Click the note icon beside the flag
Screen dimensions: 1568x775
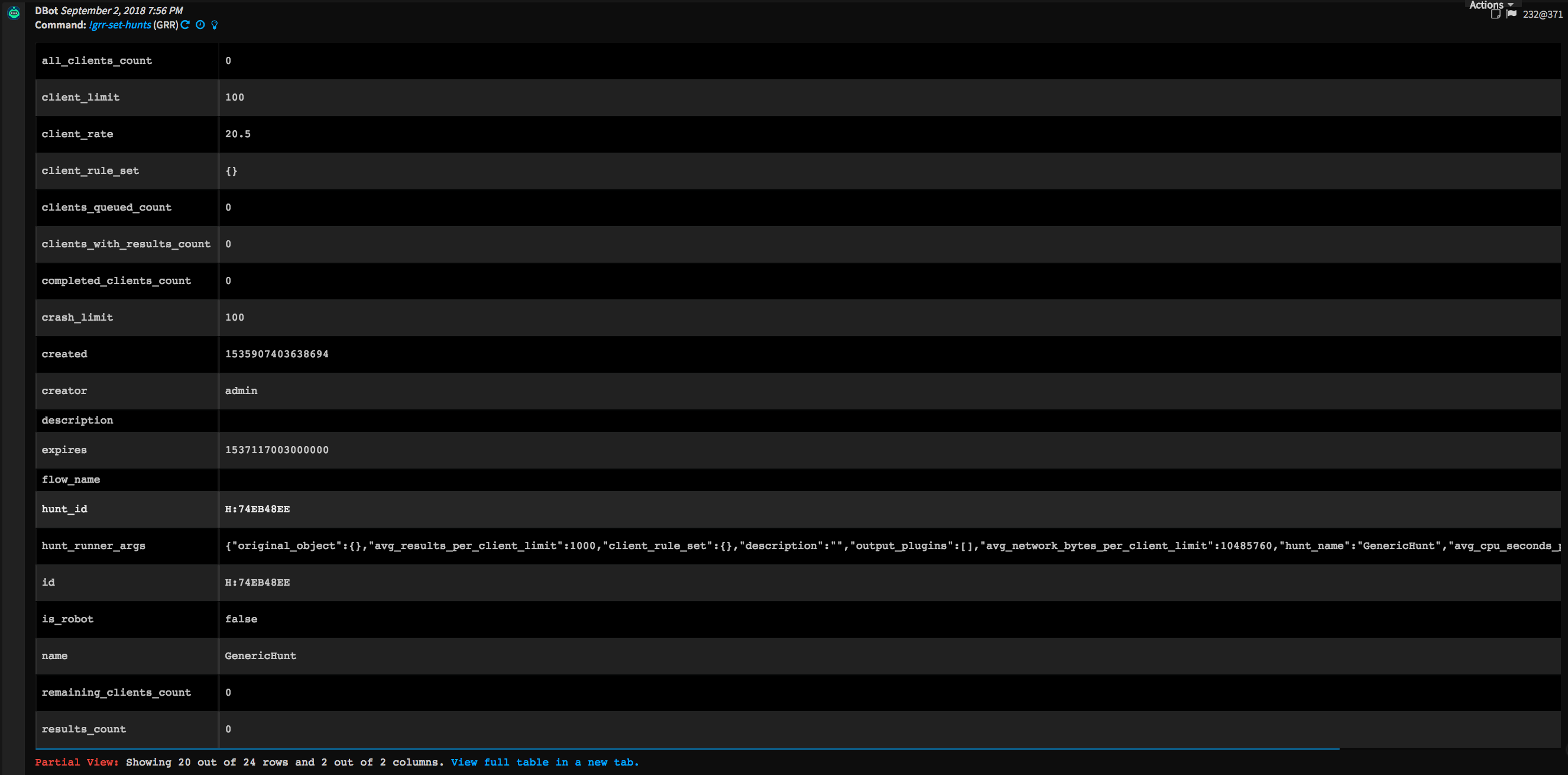click(x=1495, y=14)
